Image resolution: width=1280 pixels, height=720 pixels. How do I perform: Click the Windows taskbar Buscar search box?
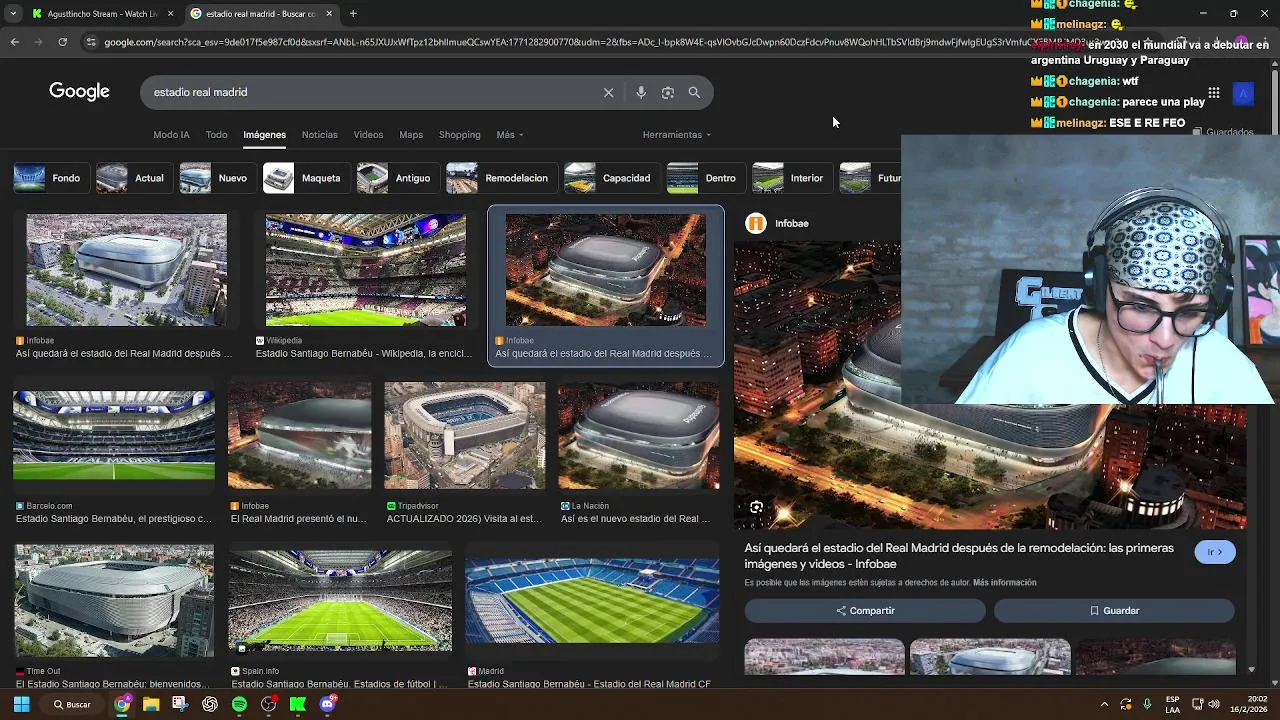(71, 704)
